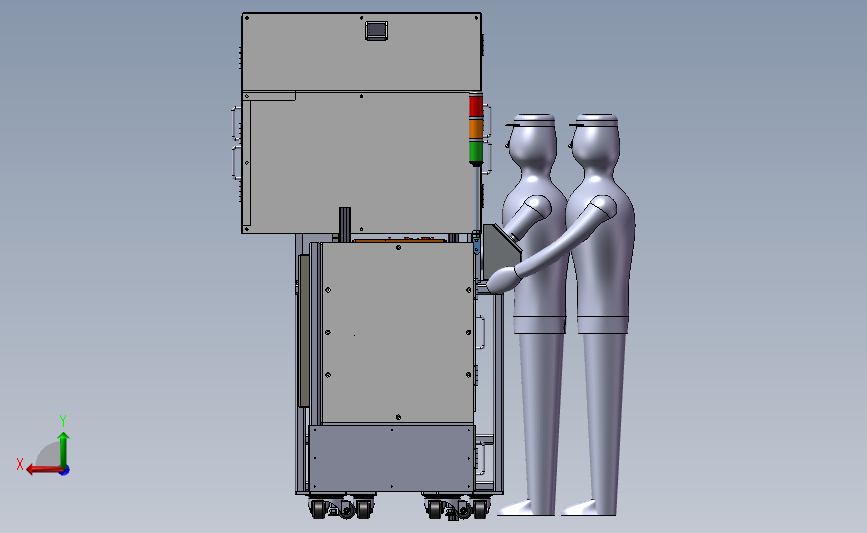This screenshot has width=867, height=533.
Task: Pick the leftmost caster wheel
Action: tap(317, 509)
